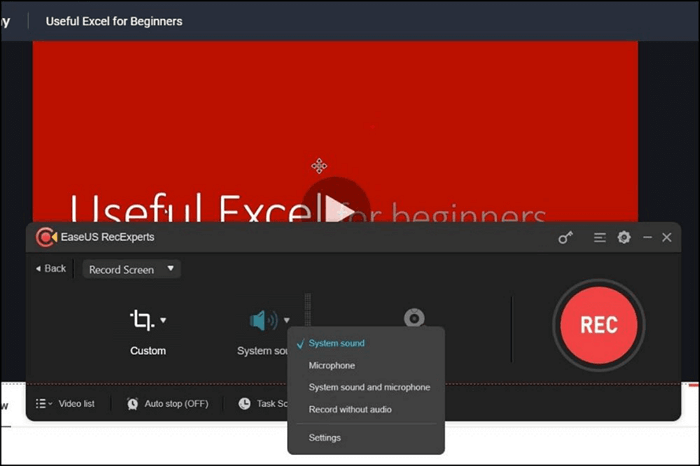Open the activation key icon

tap(565, 237)
